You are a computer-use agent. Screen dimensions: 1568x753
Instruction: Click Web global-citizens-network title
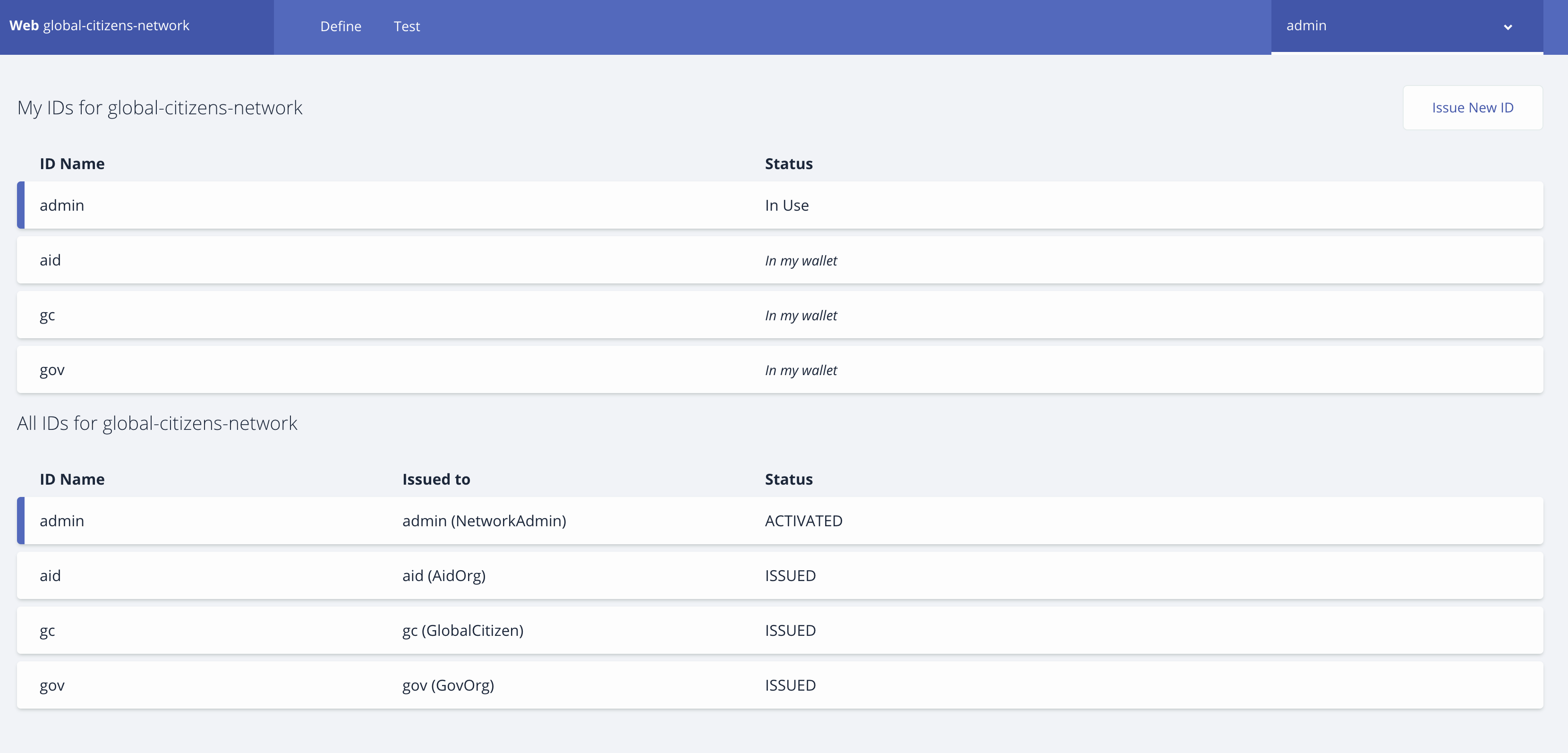99,26
